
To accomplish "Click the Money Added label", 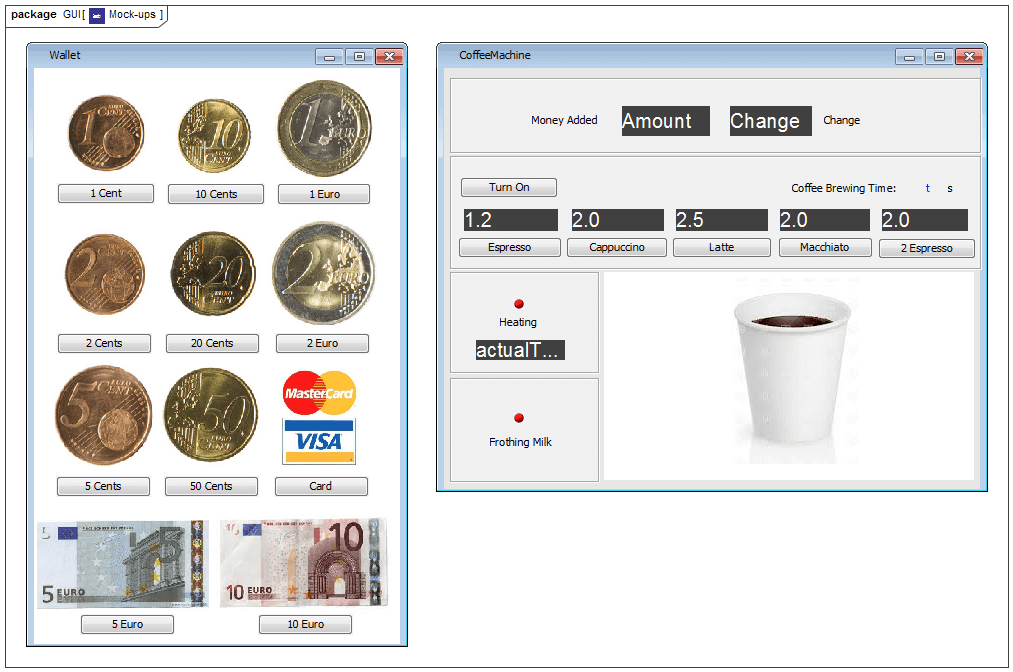I will [564, 120].
